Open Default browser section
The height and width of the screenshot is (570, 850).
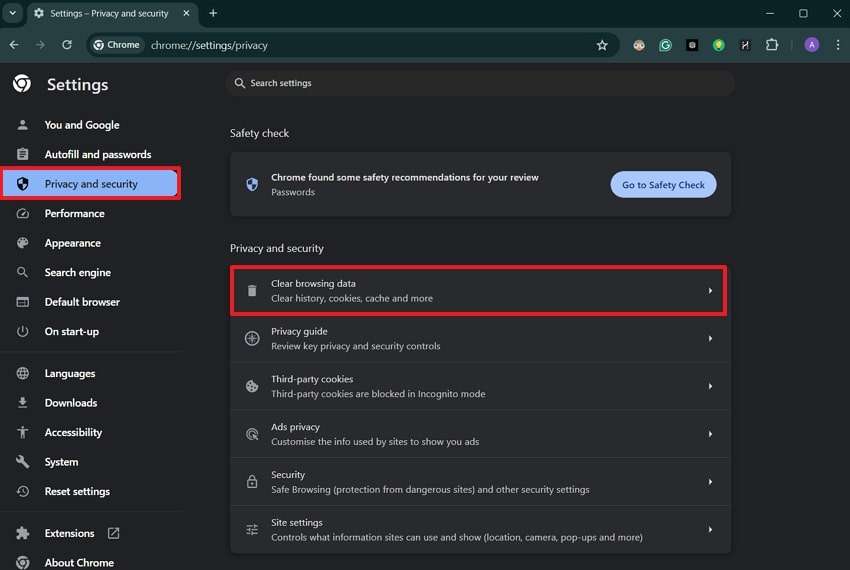(x=82, y=302)
